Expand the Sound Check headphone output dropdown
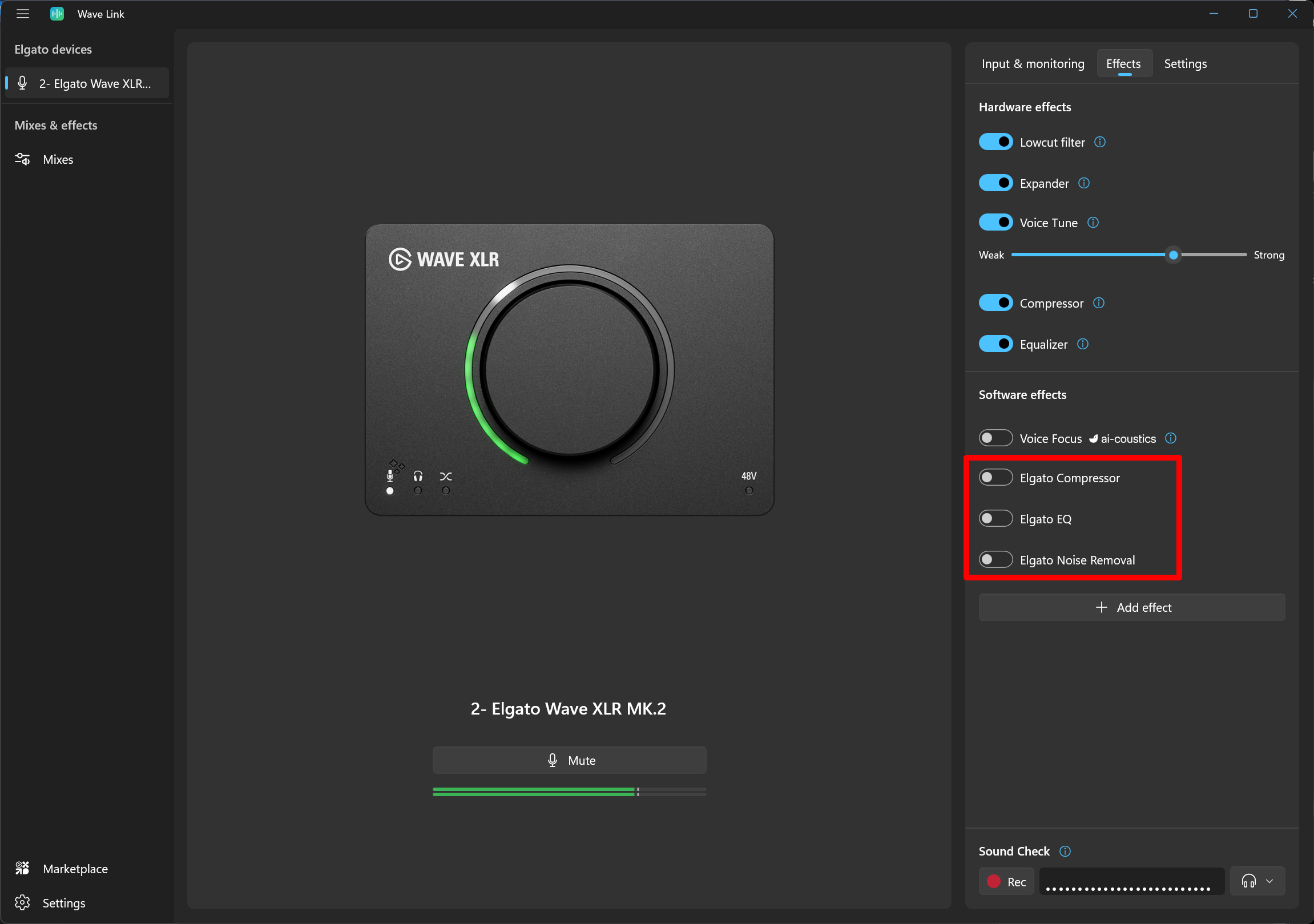 [1257, 881]
